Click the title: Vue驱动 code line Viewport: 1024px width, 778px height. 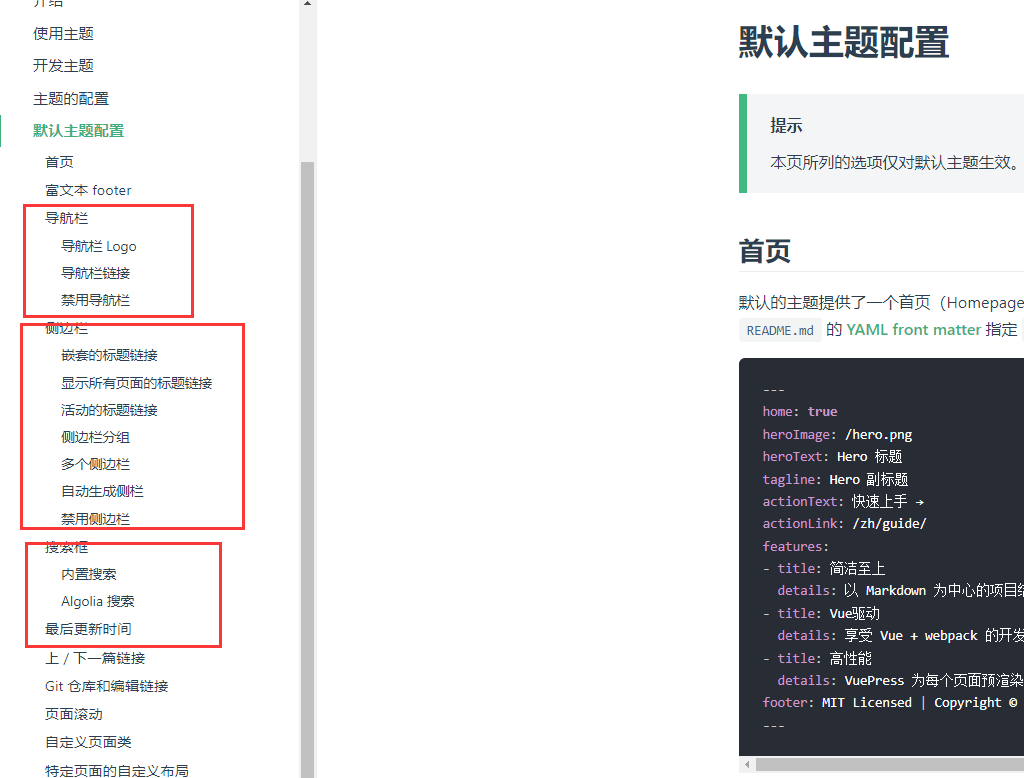[821, 613]
